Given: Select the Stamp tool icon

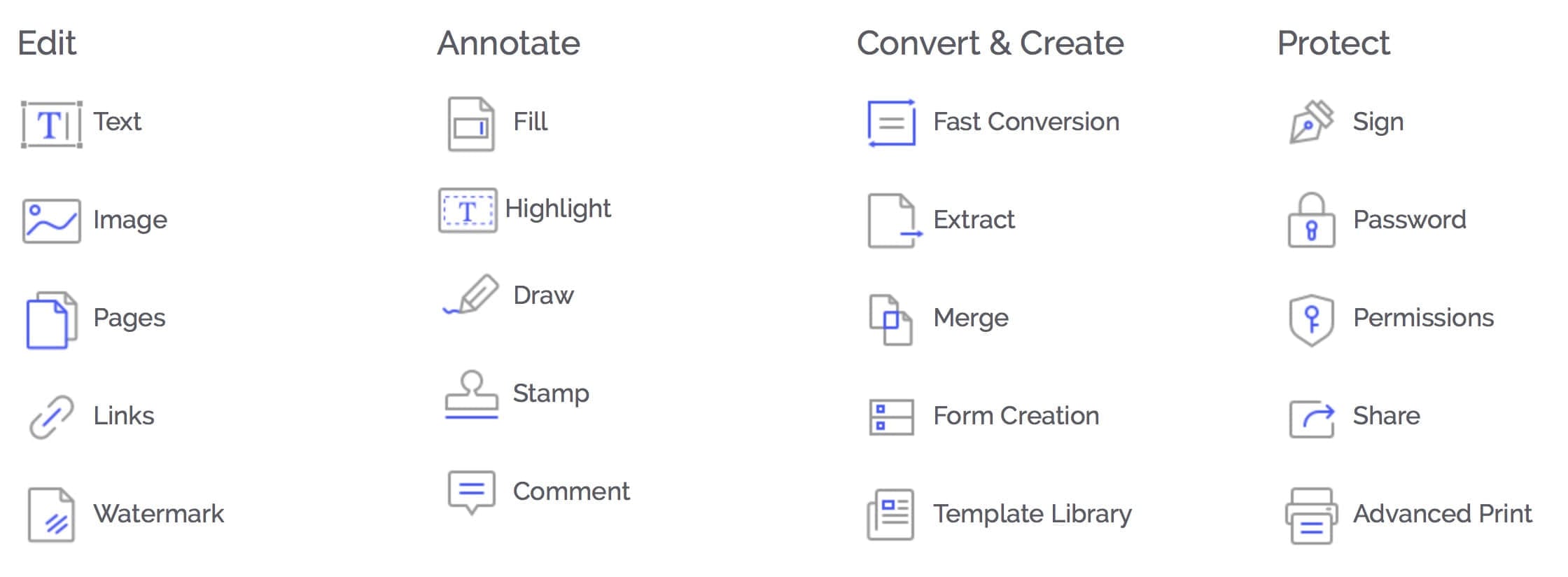Looking at the screenshot, I should point(472,394).
